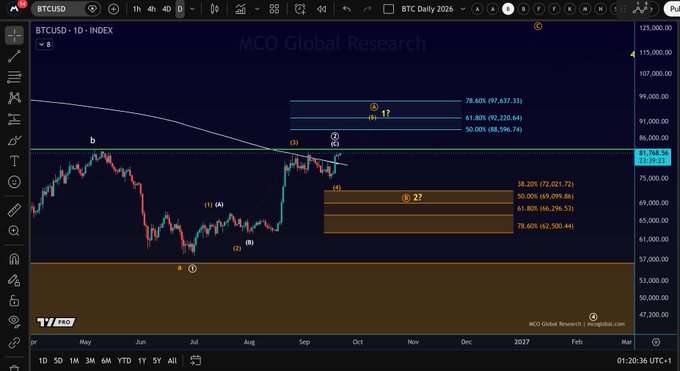
Task: Click the chain link icon in the left toolbar
Action: 14,343
